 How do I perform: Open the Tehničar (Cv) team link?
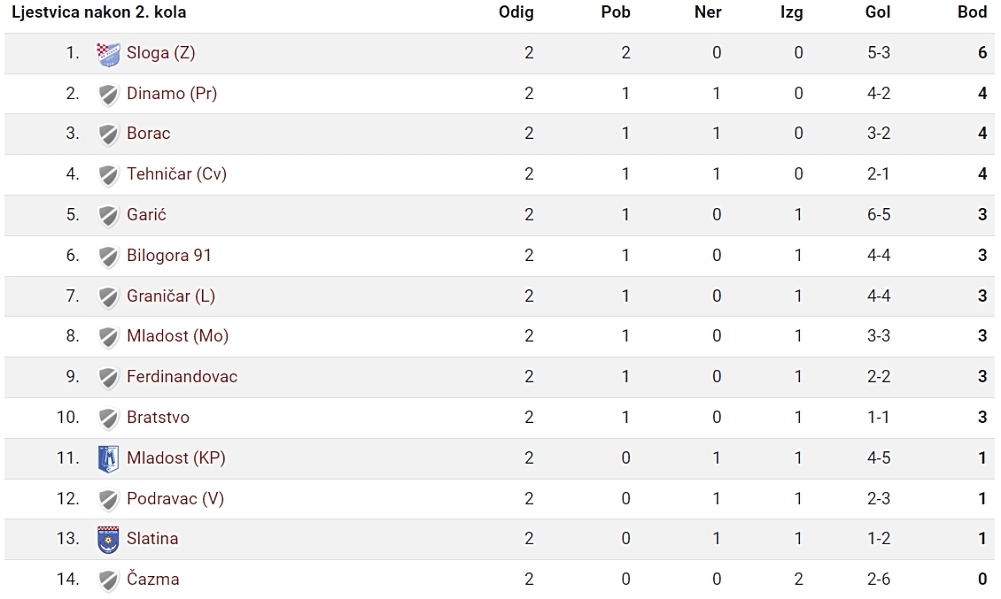pyautogui.click(x=177, y=174)
